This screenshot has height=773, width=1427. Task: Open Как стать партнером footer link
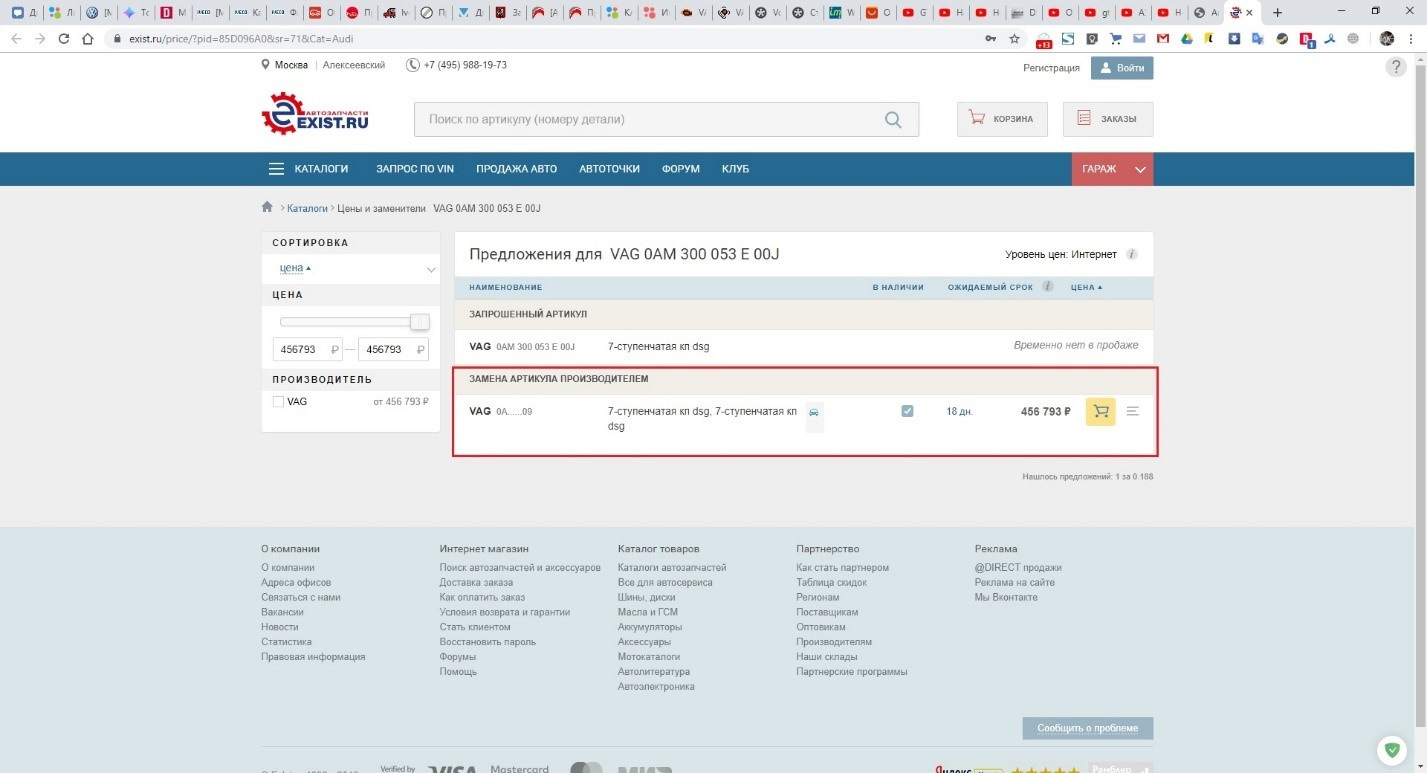[x=842, y=567]
